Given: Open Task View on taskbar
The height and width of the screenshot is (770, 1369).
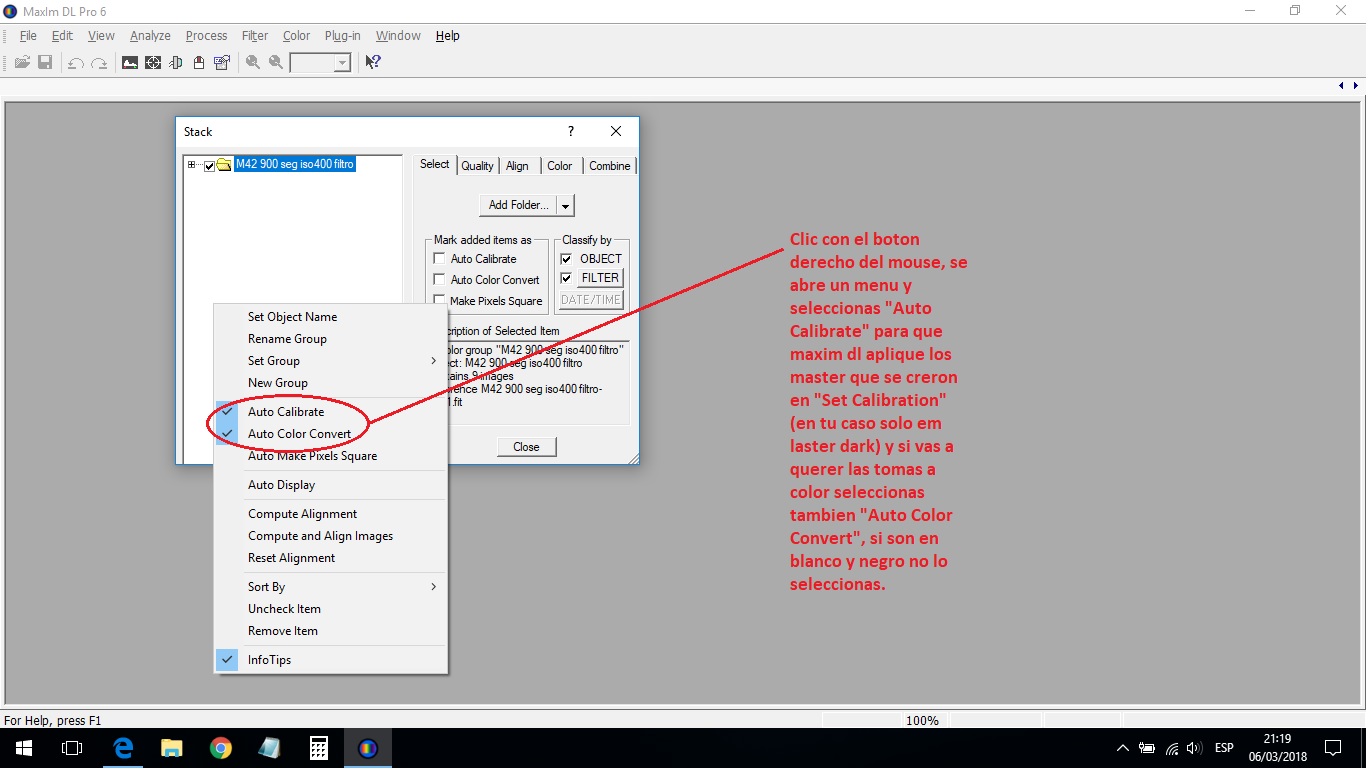Looking at the screenshot, I should [x=71, y=748].
